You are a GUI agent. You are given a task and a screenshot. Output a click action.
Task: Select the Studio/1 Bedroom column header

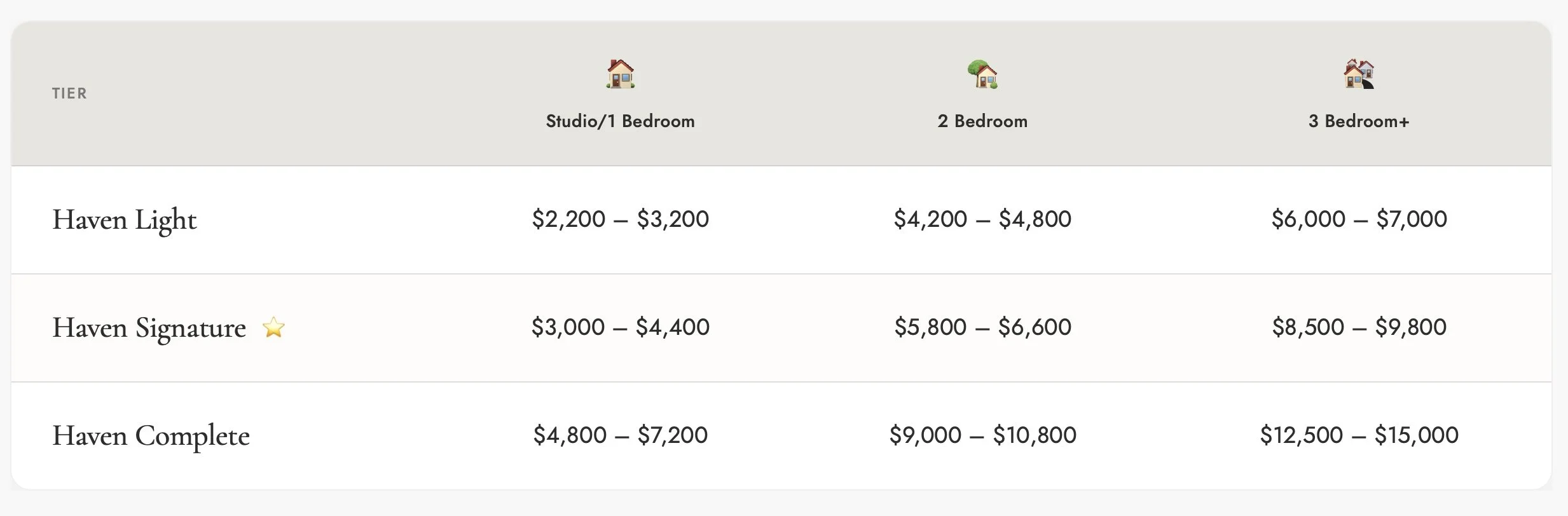click(x=620, y=121)
